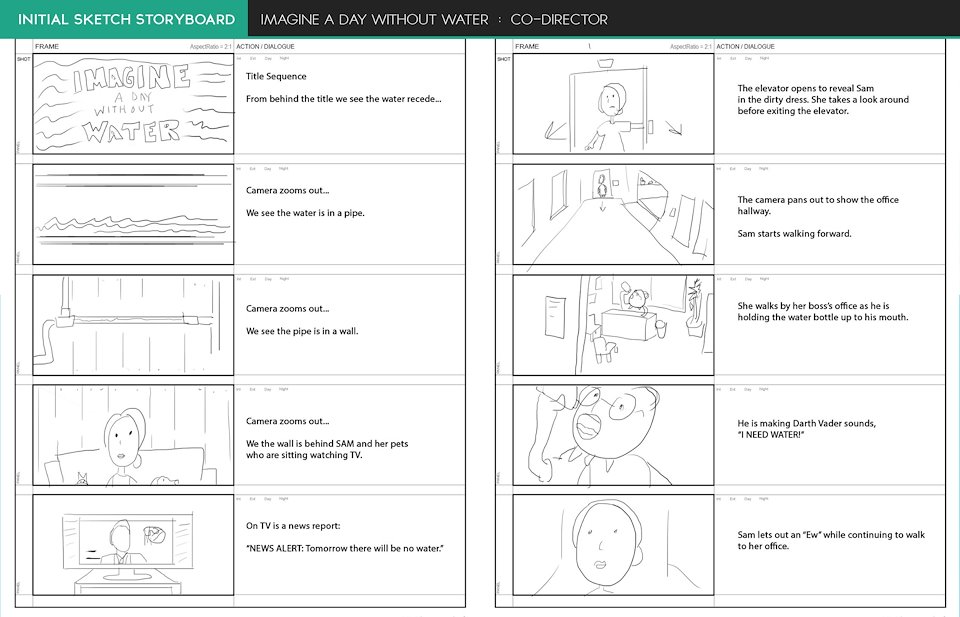Select the water-in-a-pipe frame sketch
The image size is (960, 617).
(x=133, y=214)
